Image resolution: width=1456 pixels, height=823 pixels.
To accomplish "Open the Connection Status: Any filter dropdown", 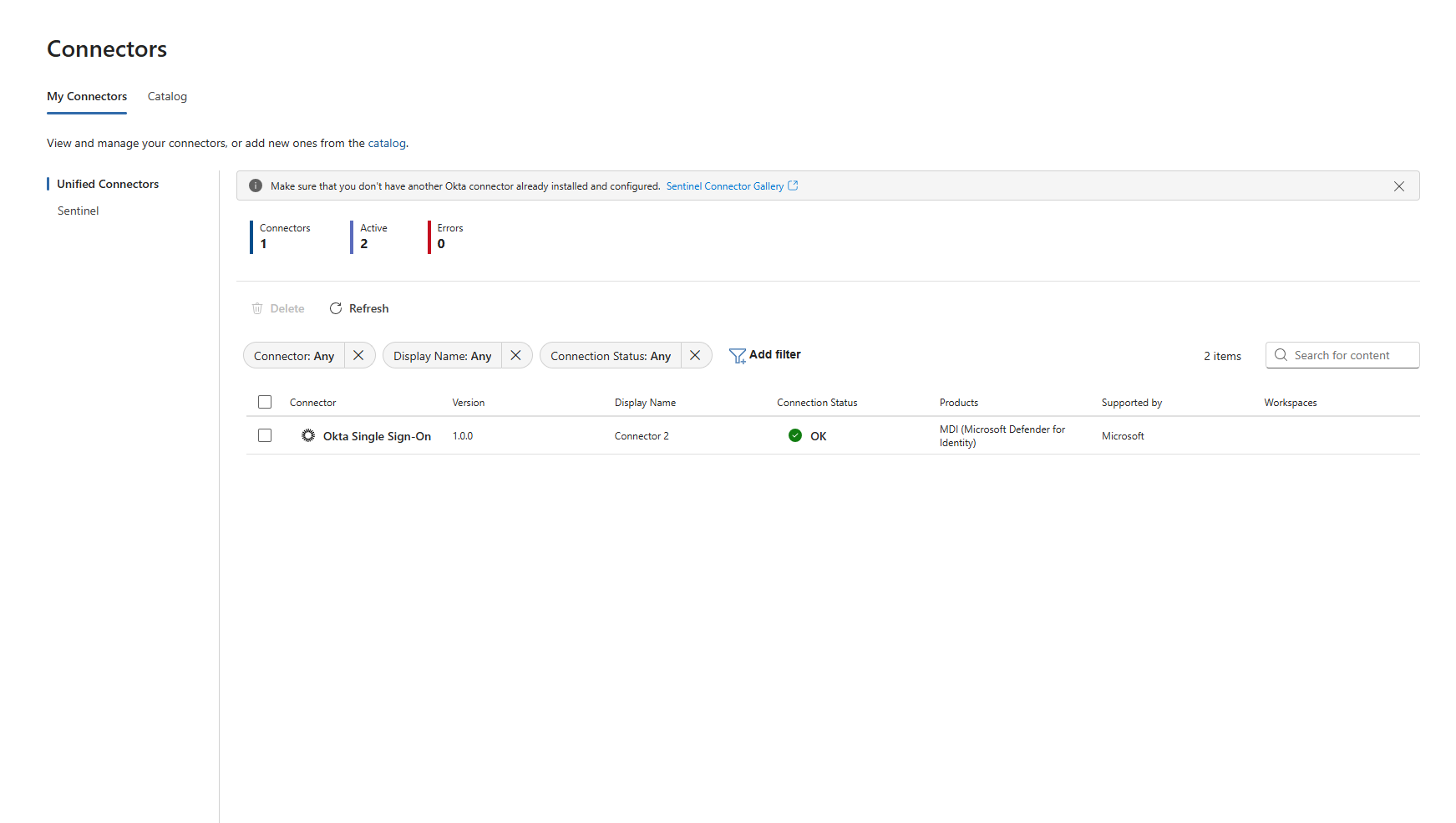I will click(x=611, y=356).
